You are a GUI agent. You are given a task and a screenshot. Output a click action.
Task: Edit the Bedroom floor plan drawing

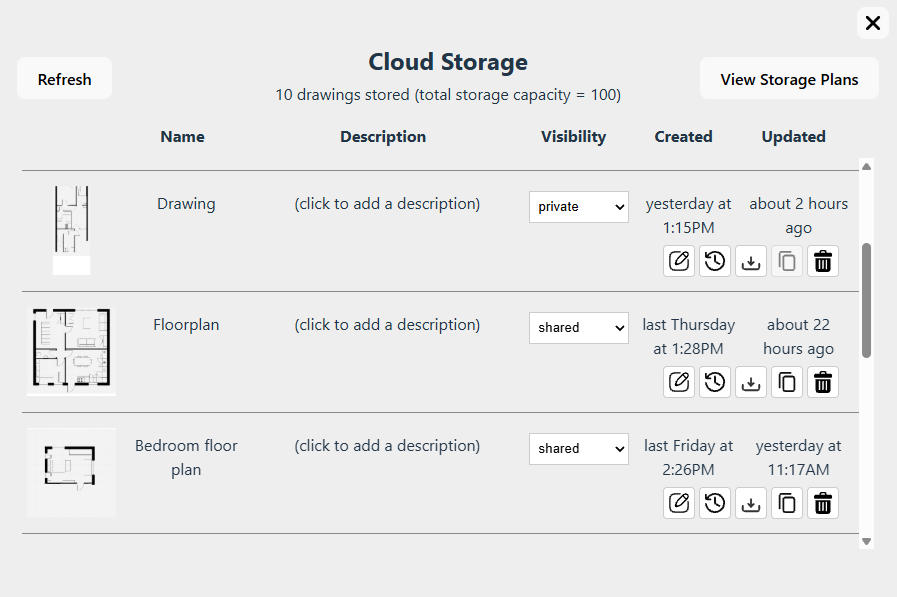(679, 503)
